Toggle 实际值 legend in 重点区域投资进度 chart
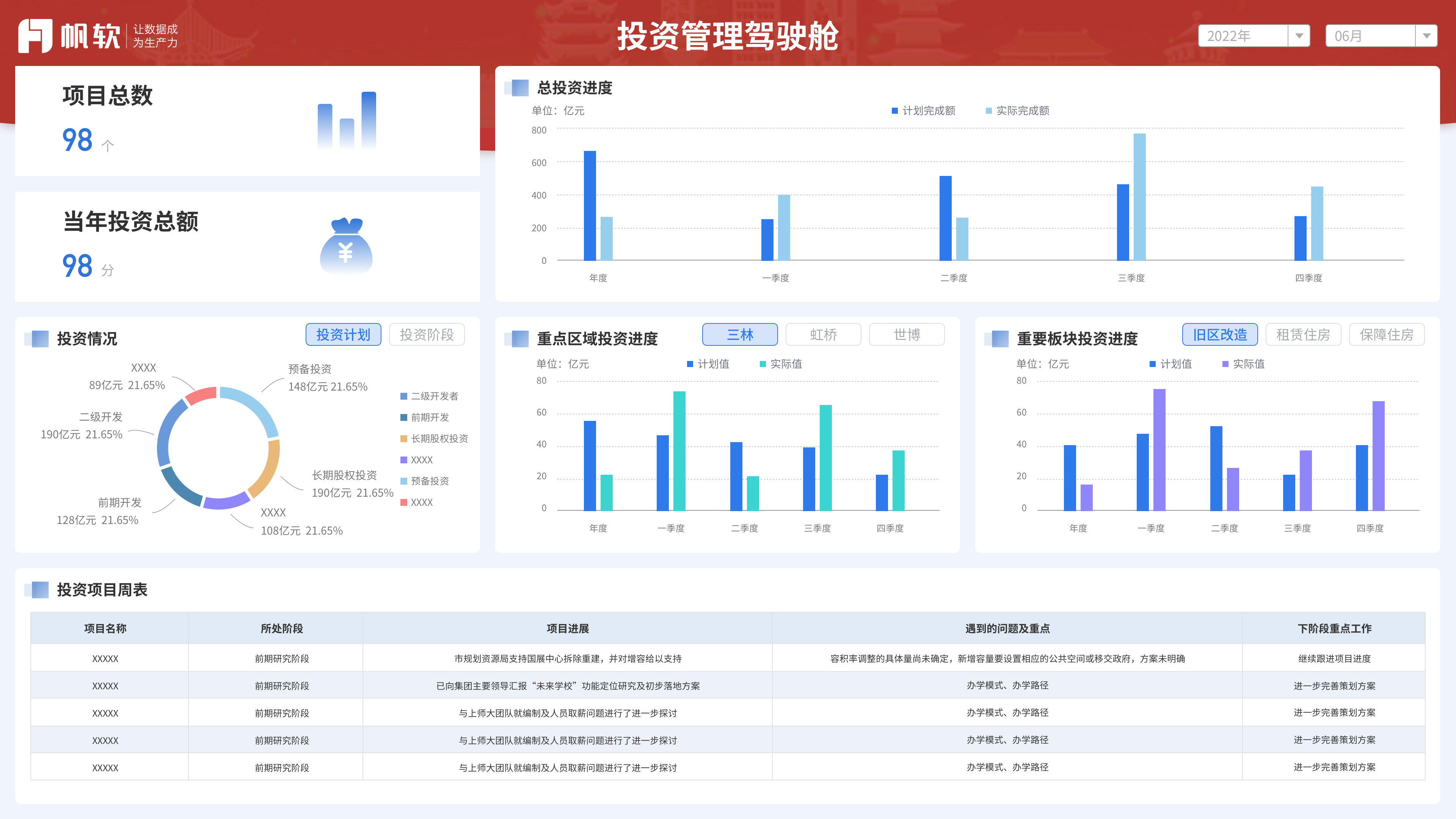Screen dimensions: 1456x819 (x=781, y=364)
